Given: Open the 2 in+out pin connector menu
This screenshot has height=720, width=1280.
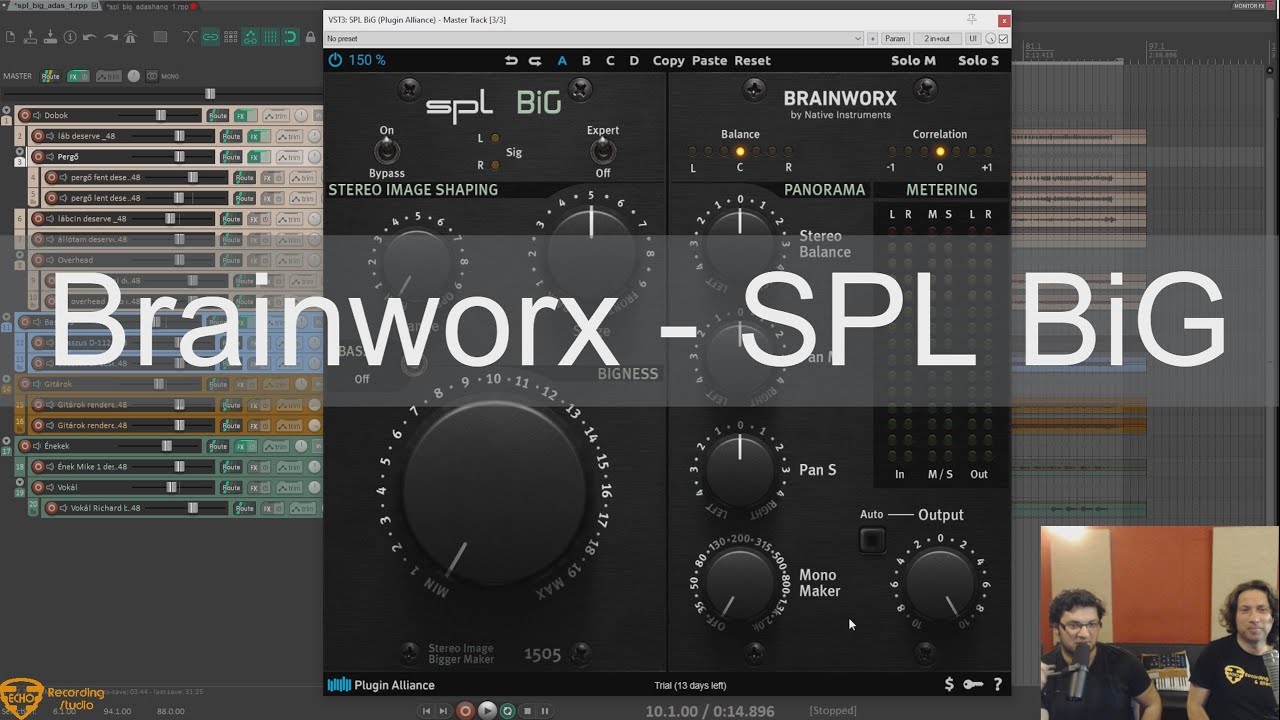Looking at the screenshot, I should coord(937,38).
